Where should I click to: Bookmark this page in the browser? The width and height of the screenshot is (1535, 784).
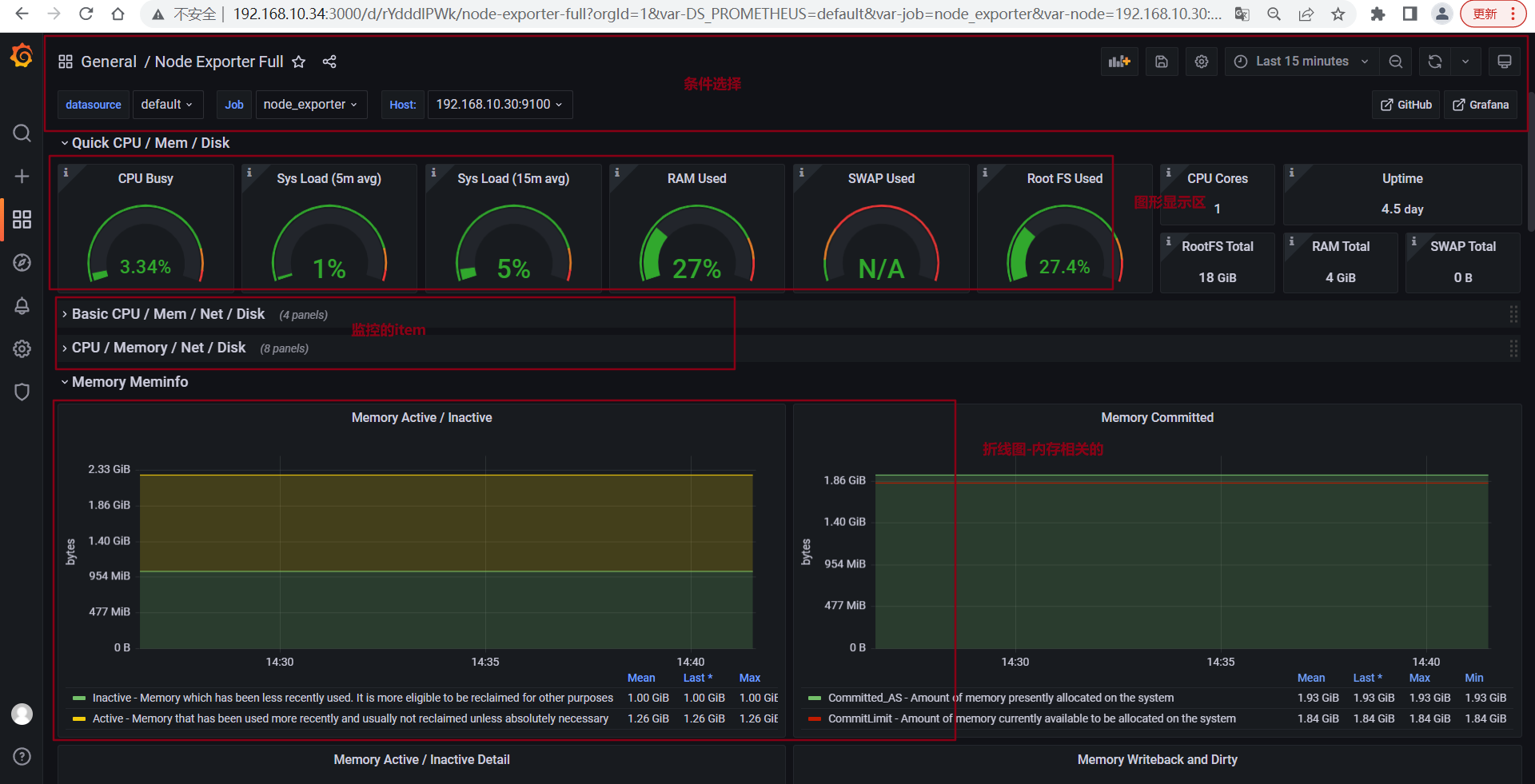tap(1338, 14)
